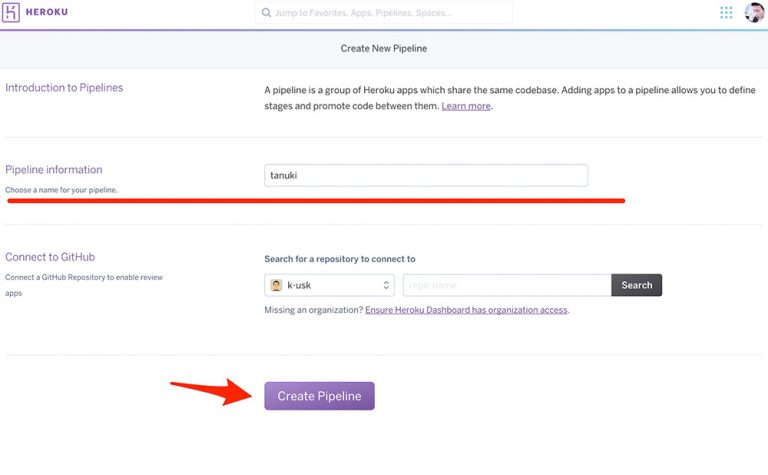
Task: Click the up-down chevron on the k-usk selector
Action: click(x=386, y=285)
